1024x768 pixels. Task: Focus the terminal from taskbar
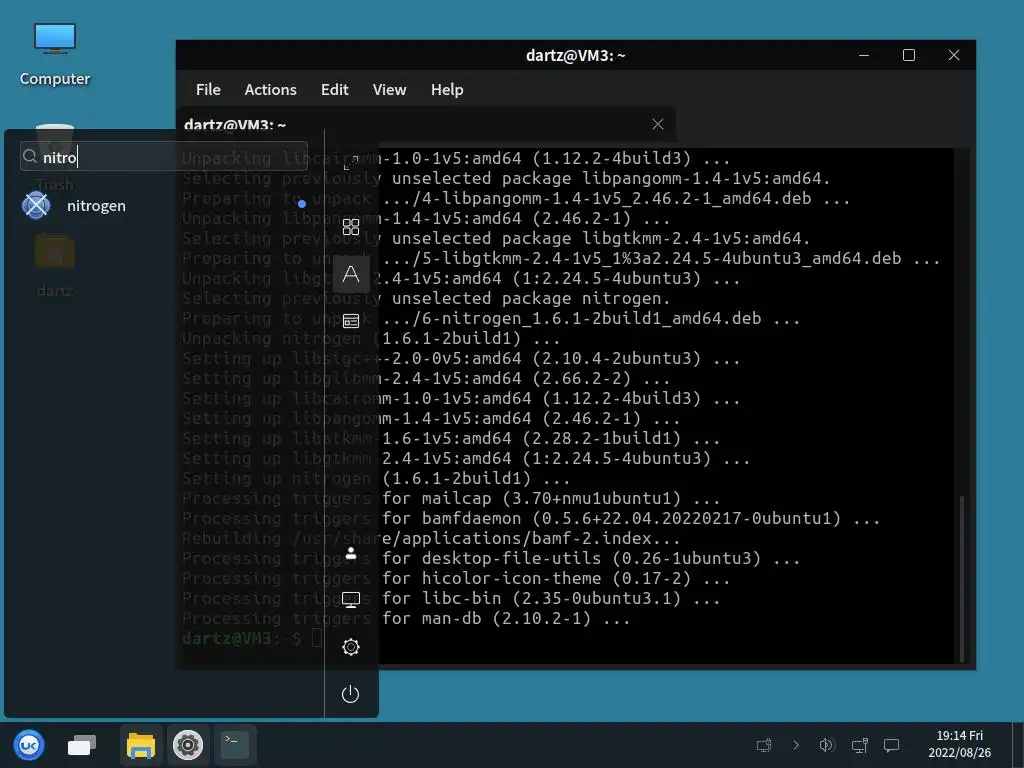234,744
